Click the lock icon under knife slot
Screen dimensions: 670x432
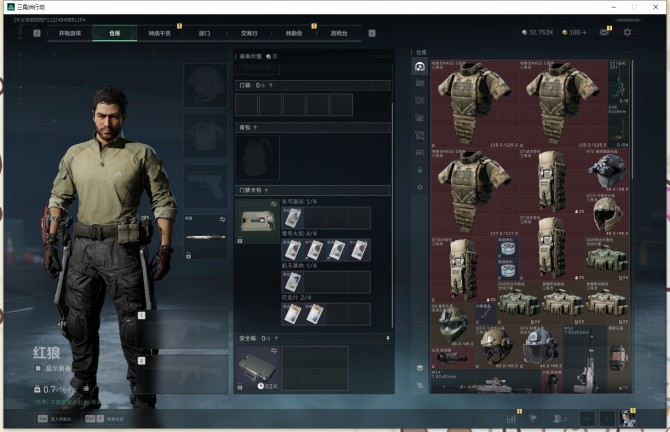pyautogui.click(x=188, y=255)
